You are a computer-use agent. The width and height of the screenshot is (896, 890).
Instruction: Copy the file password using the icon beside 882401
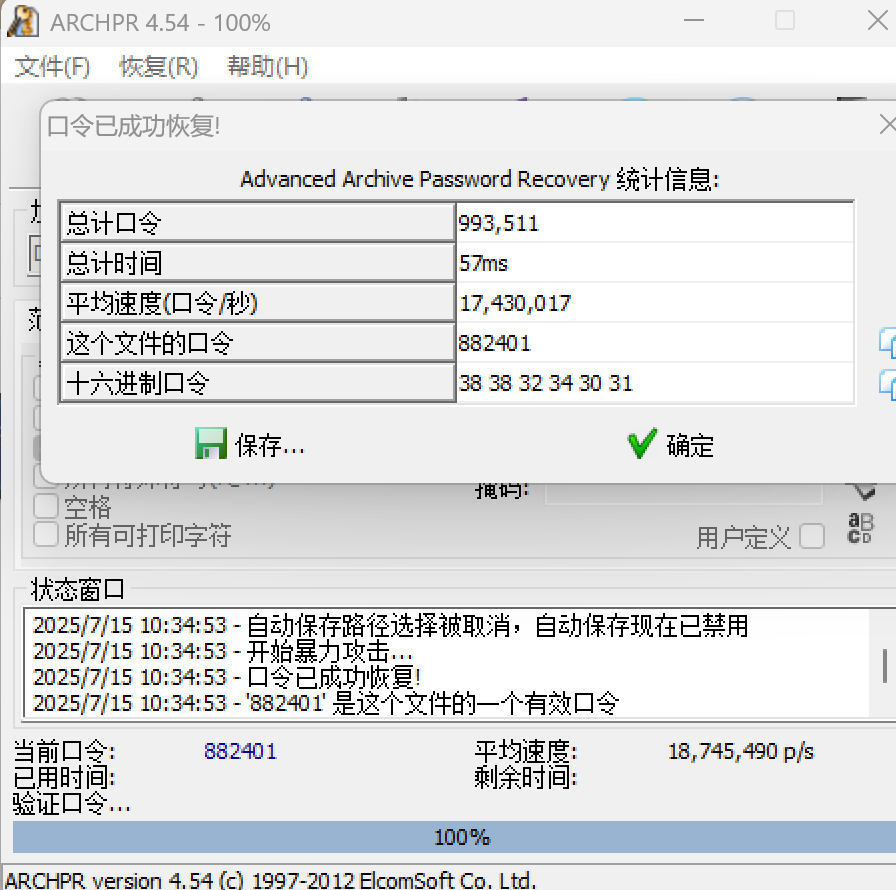tap(887, 343)
